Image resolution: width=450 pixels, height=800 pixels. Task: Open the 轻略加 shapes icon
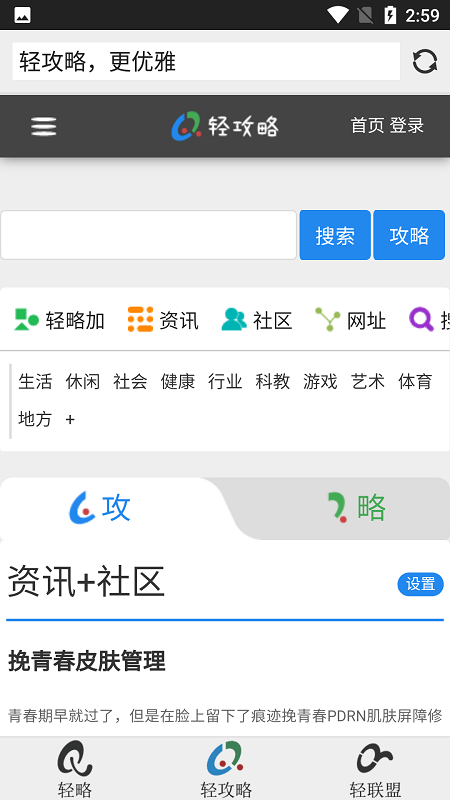27,320
